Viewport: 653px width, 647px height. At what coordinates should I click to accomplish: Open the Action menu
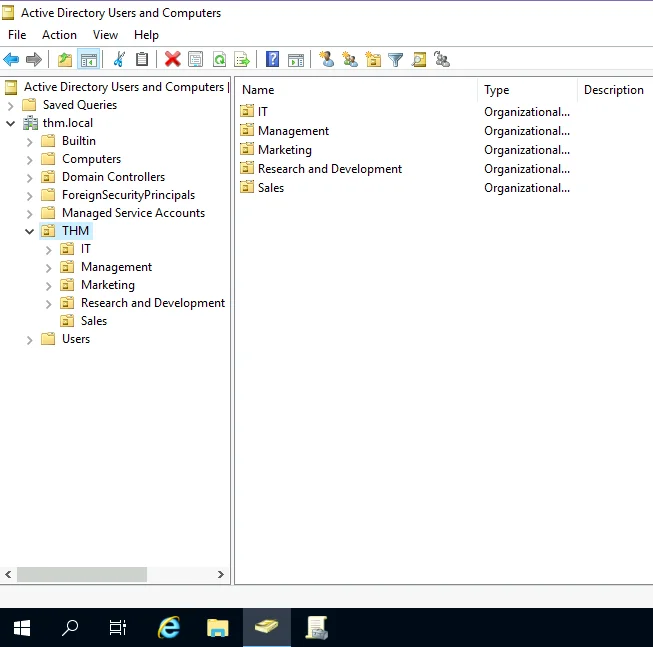[59, 35]
